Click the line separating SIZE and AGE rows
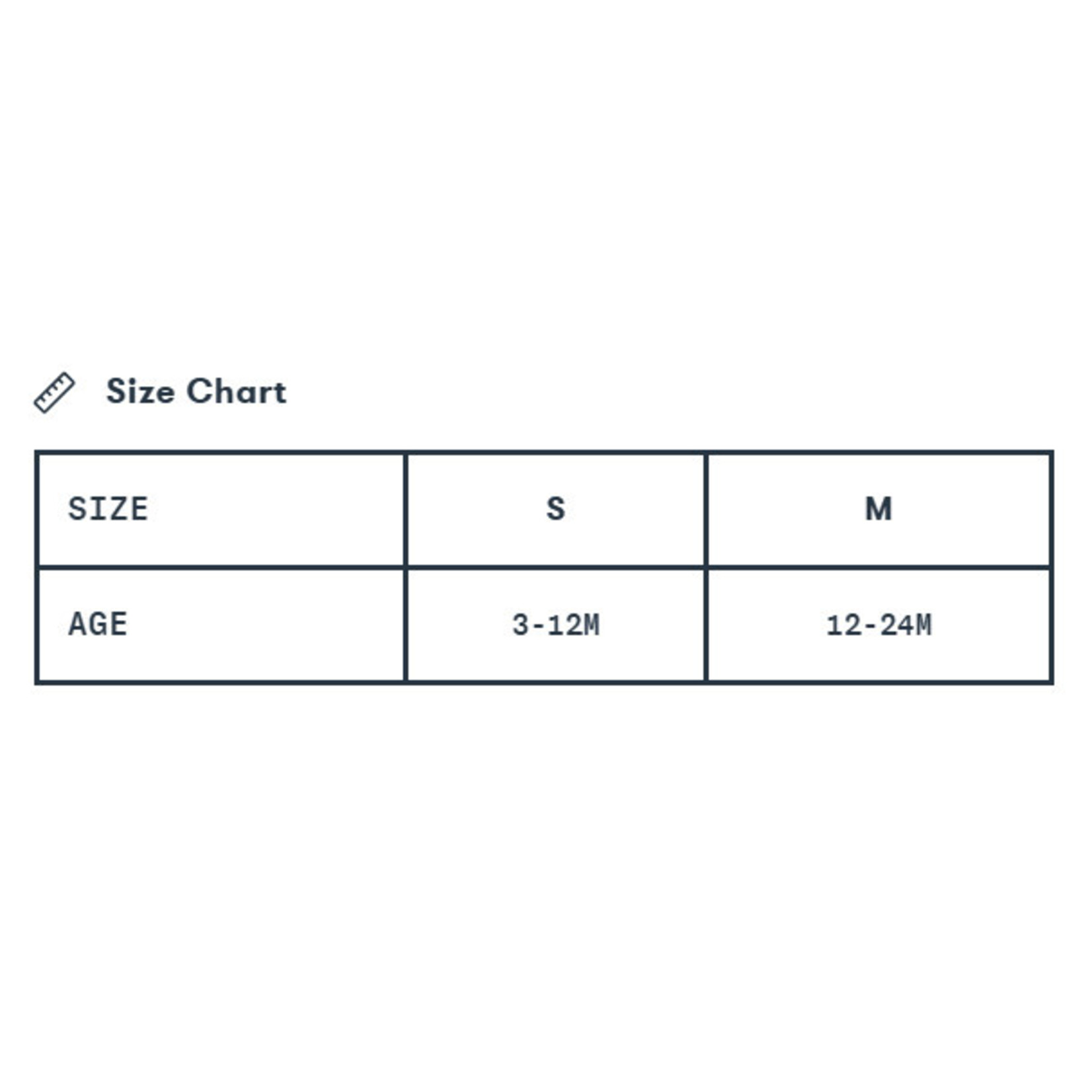1092x1092 pixels. [544, 567]
